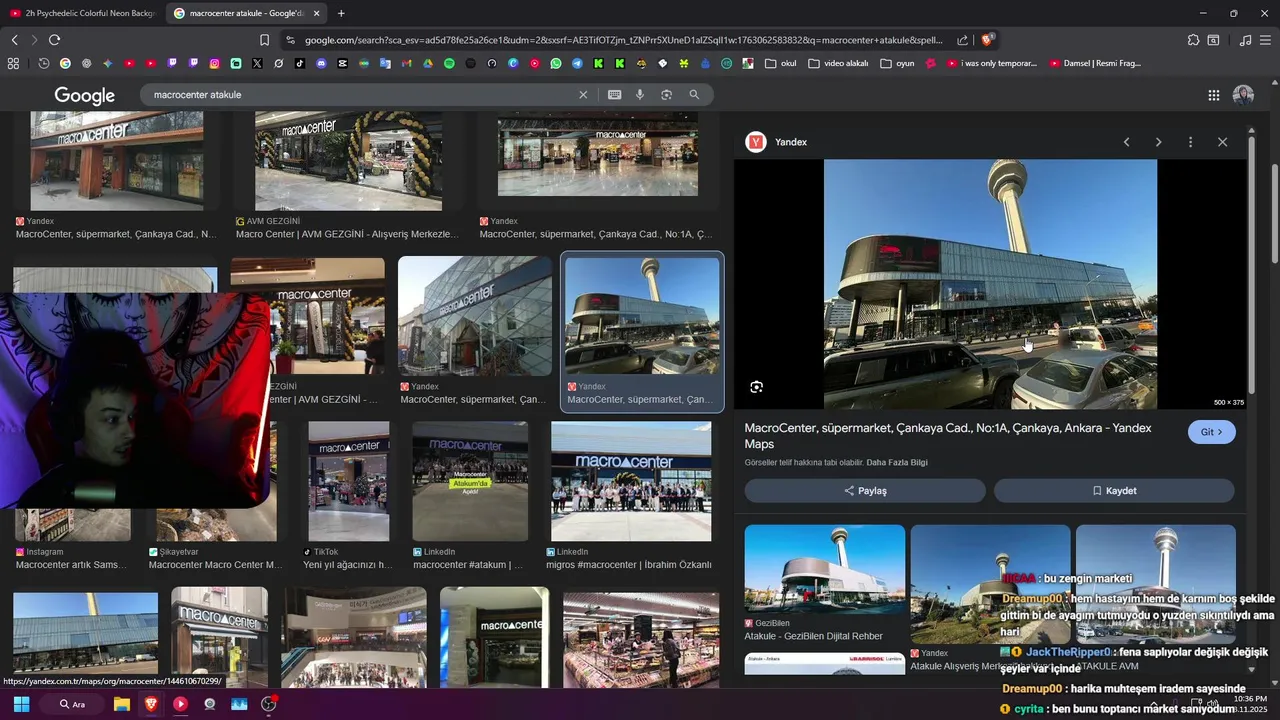
Task: Open the 'MacroCenter, süpermarket, Çankaya Cad.' preview title
Action: [x=948, y=436]
